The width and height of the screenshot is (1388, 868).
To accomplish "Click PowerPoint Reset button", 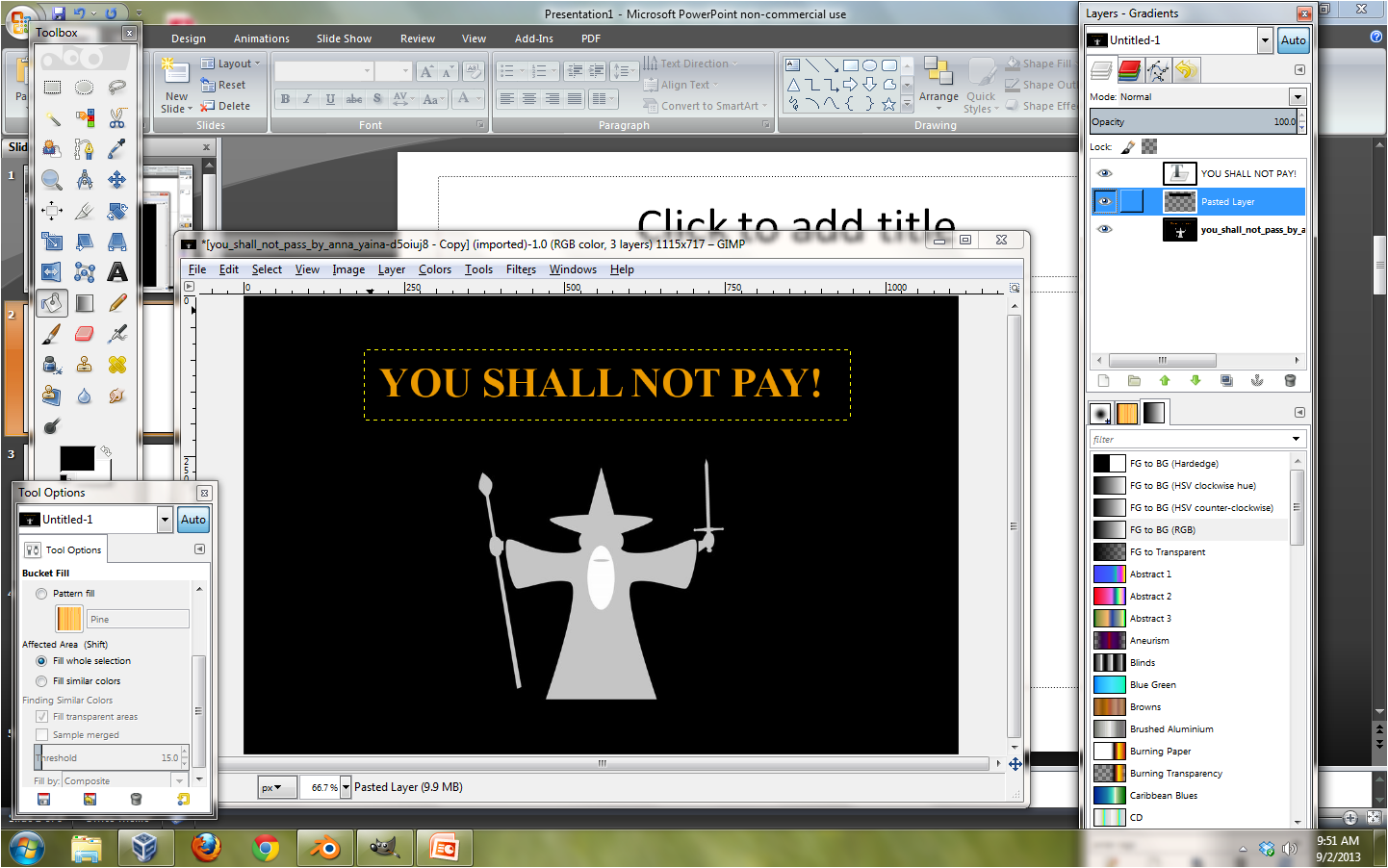I will tap(223, 85).
